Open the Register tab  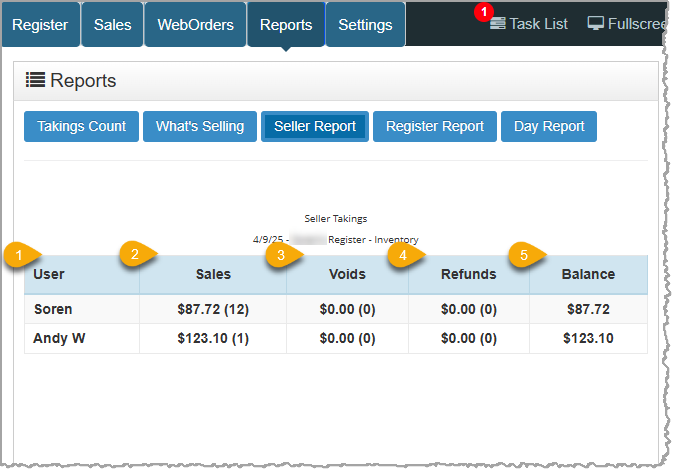40,24
